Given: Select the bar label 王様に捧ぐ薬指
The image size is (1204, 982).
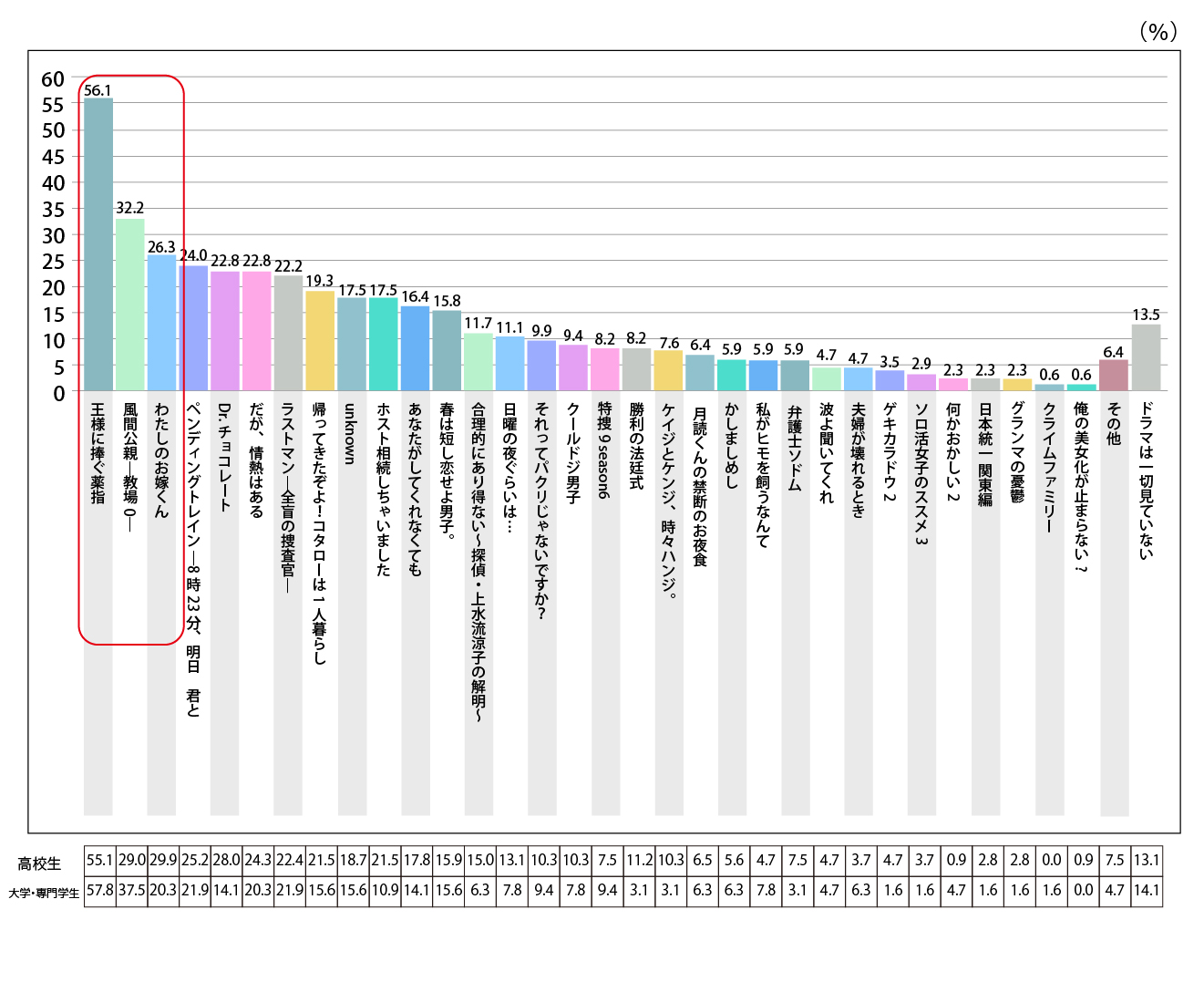Looking at the screenshot, I should tap(98, 453).
